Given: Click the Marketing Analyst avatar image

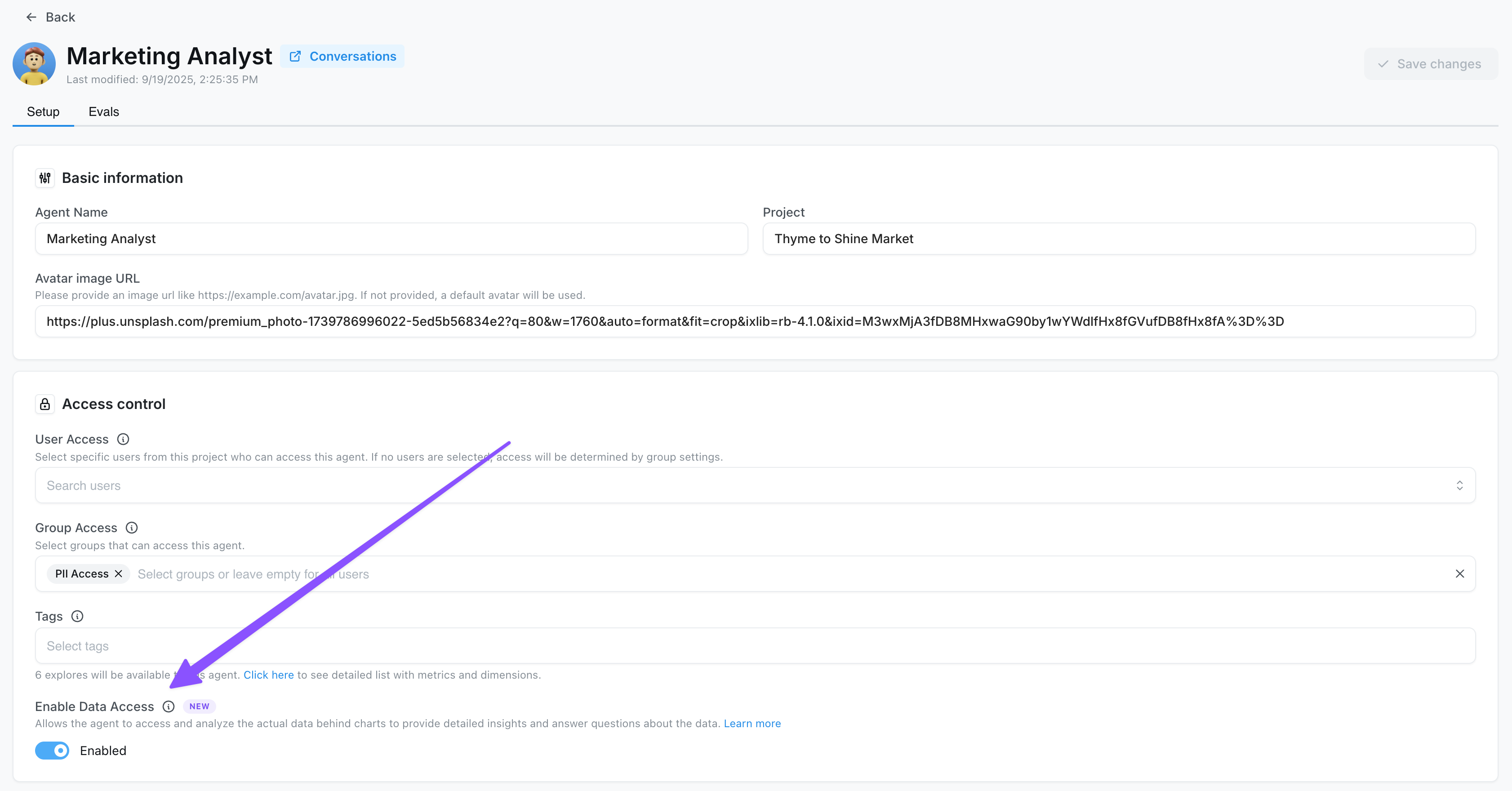Looking at the screenshot, I should point(34,63).
